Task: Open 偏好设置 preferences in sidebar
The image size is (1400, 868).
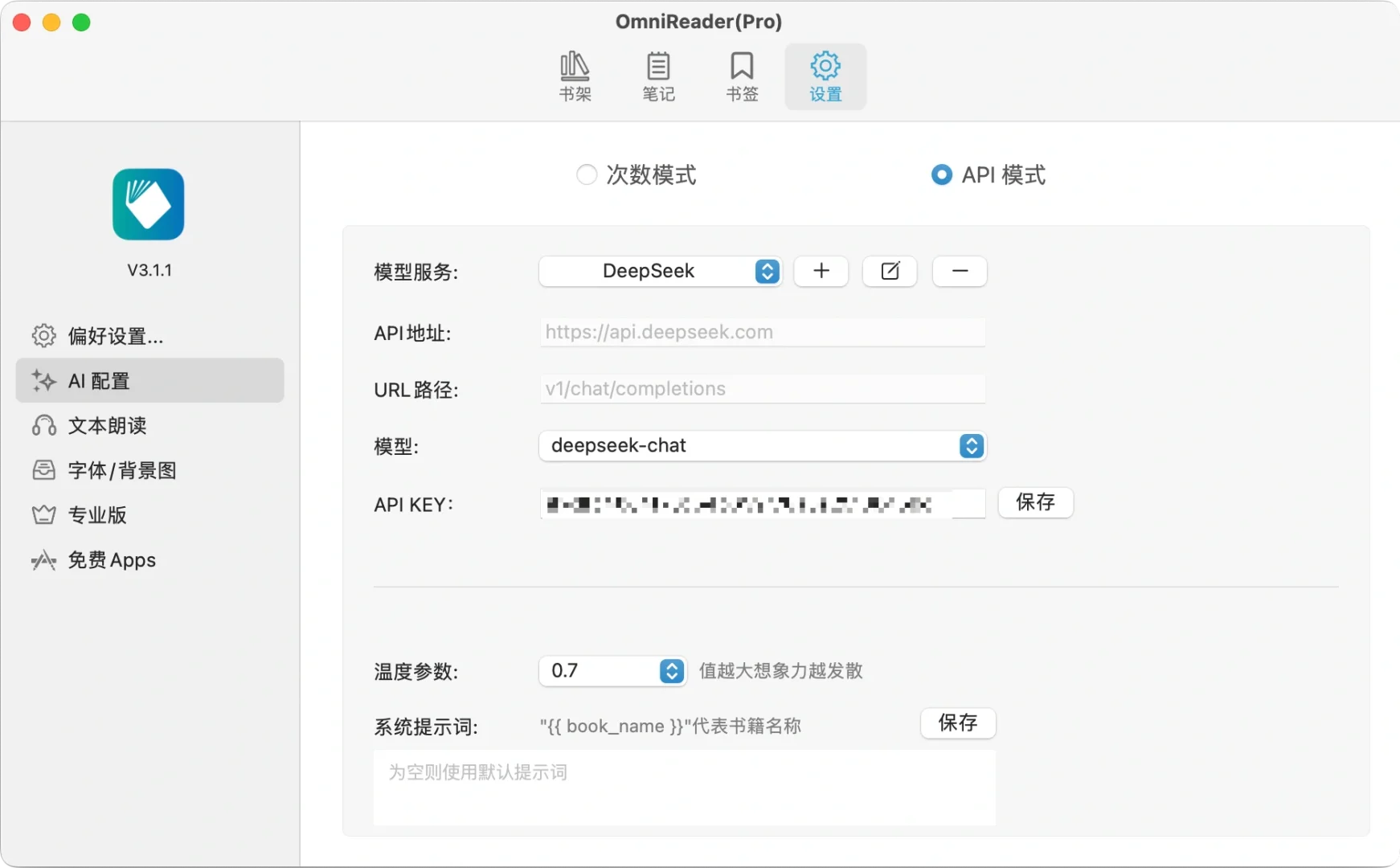Action: point(149,336)
